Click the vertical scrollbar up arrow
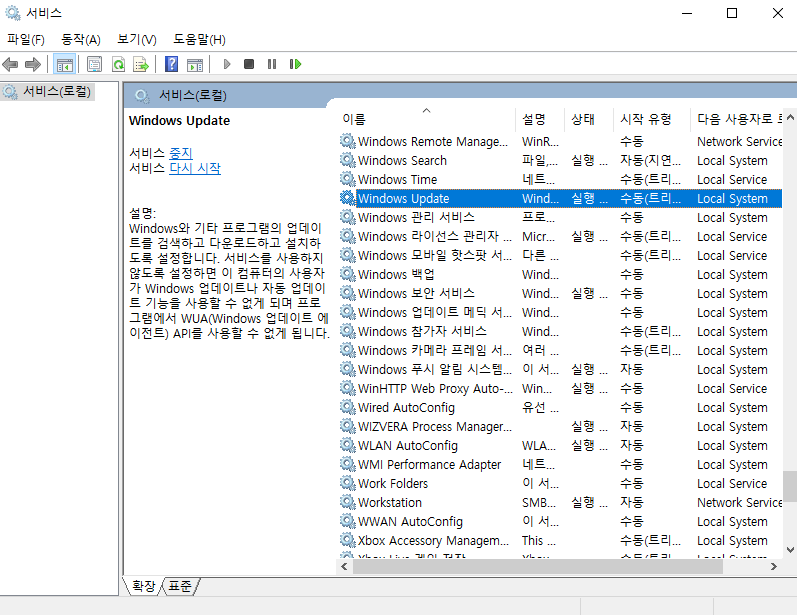Screen dimensions: 797x615 (x=790, y=117)
